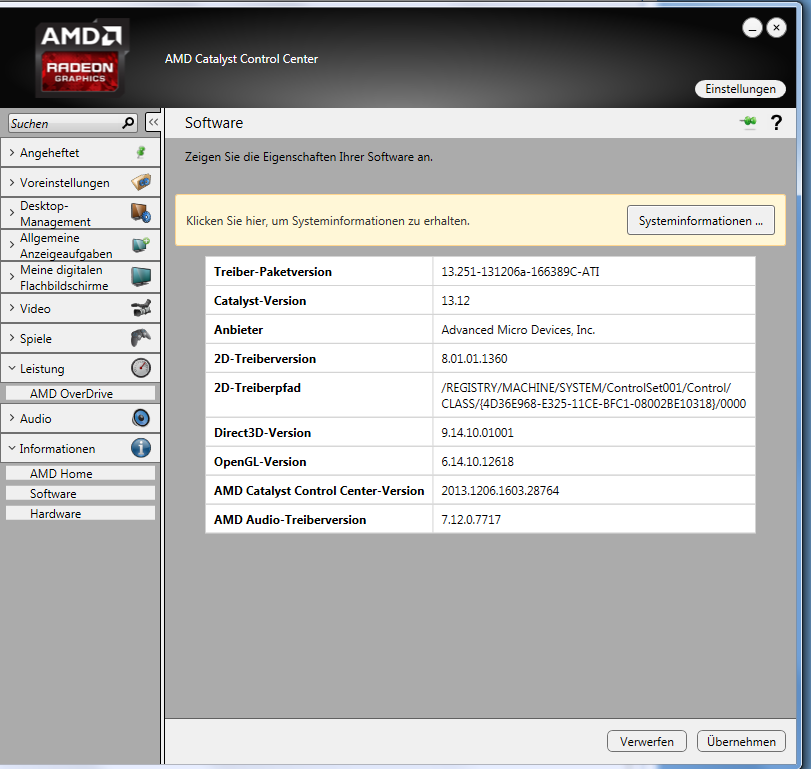Viewport: 811px width, 769px height.
Task: Minimize the Catalyst Control Center window
Action: (x=752, y=28)
